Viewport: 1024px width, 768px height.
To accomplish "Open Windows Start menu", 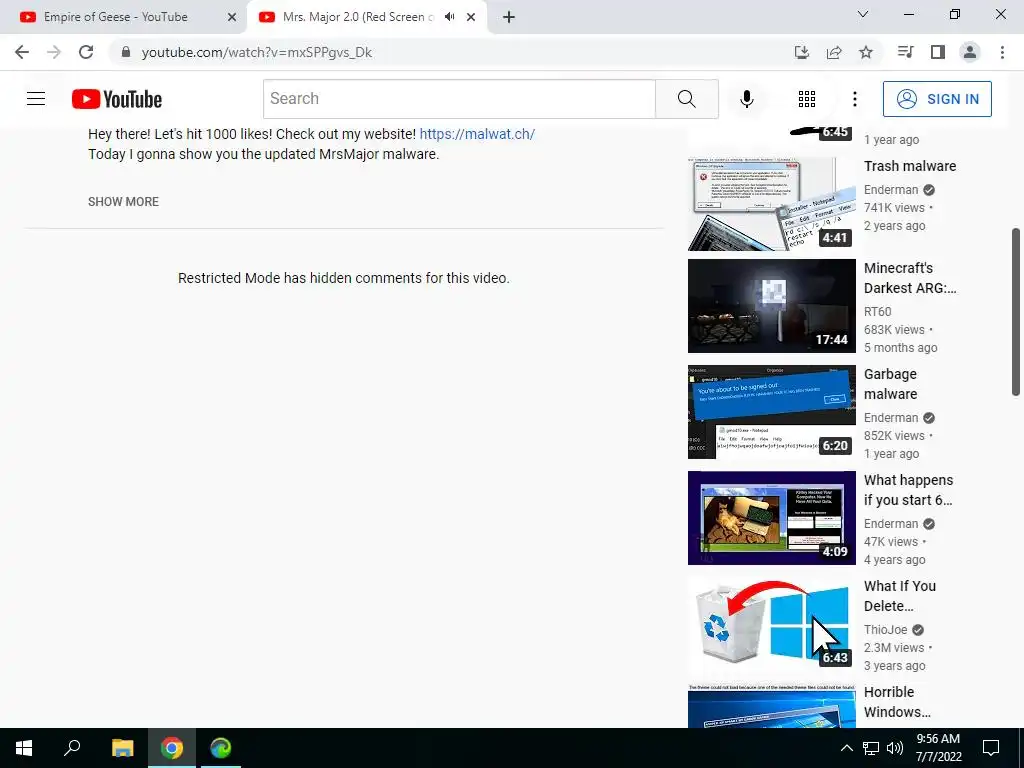I will click(24, 748).
